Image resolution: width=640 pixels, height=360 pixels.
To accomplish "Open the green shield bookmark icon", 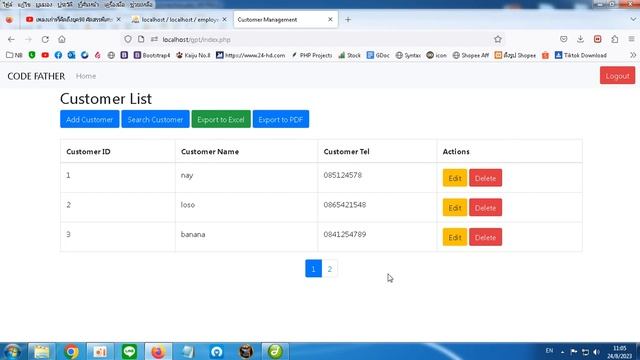I will tap(32, 55).
